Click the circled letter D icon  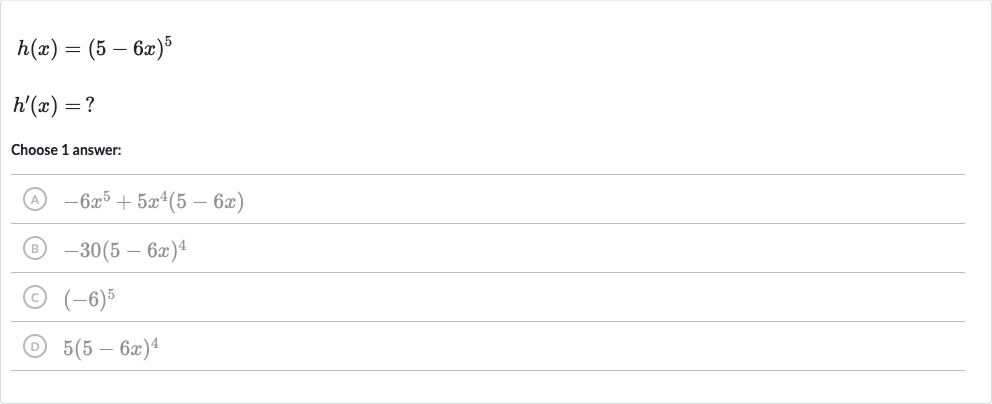(35, 346)
